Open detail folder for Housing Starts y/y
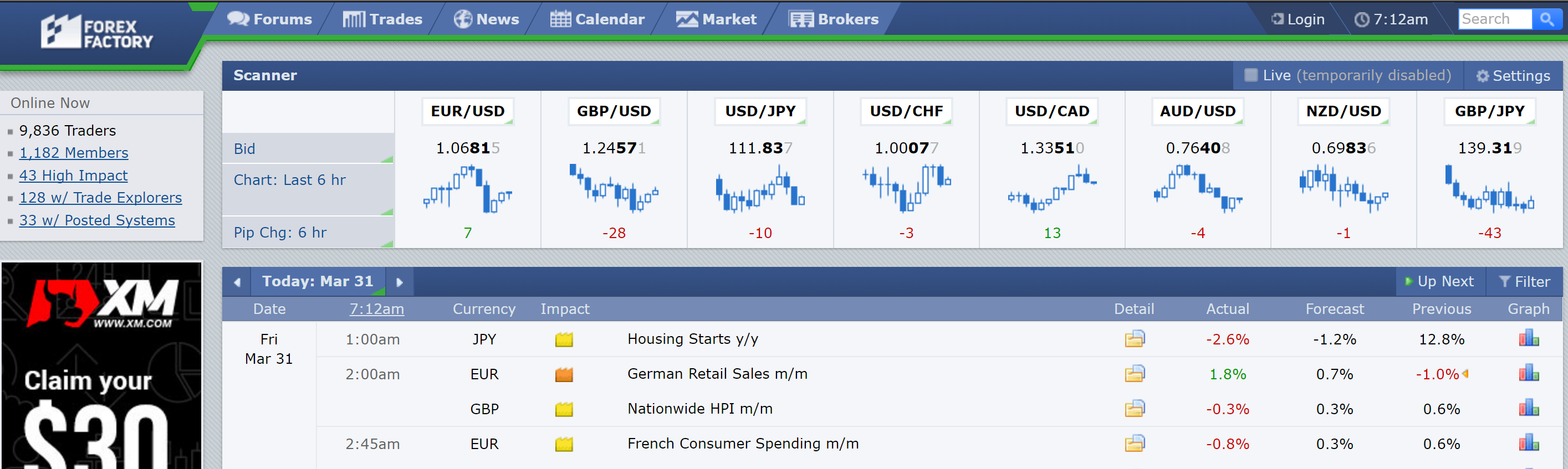Image resolution: width=1568 pixels, height=469 pixels. coord(1135,339)
